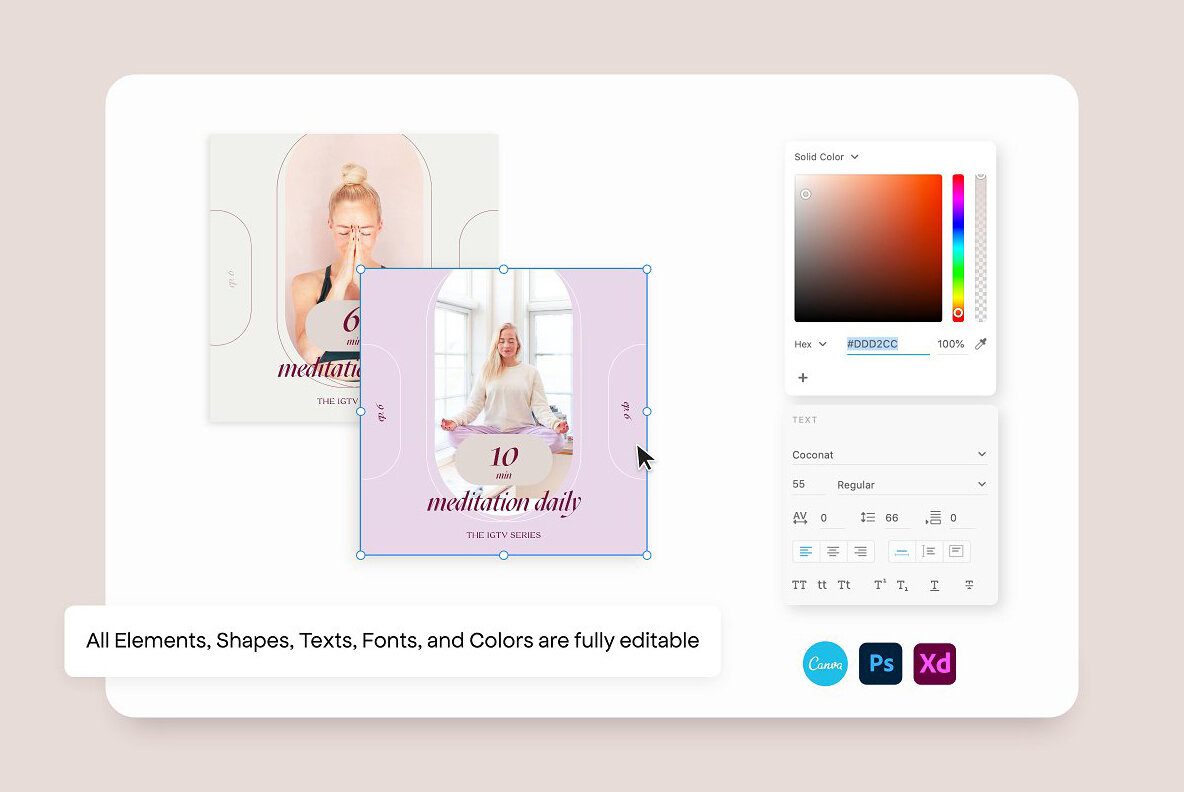Toggle left text alignment
Screen dimensions: 1184x792
[x=806, y=551]
